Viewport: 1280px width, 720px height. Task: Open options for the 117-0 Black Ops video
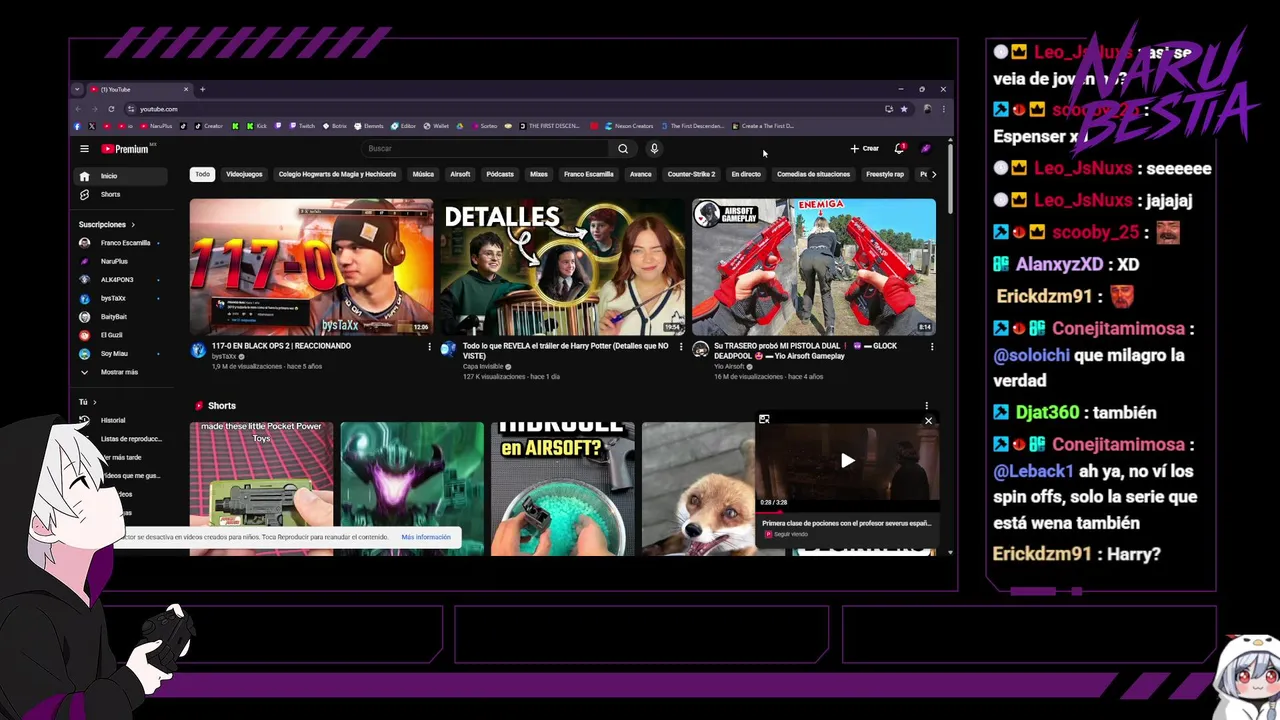[430, 347]
